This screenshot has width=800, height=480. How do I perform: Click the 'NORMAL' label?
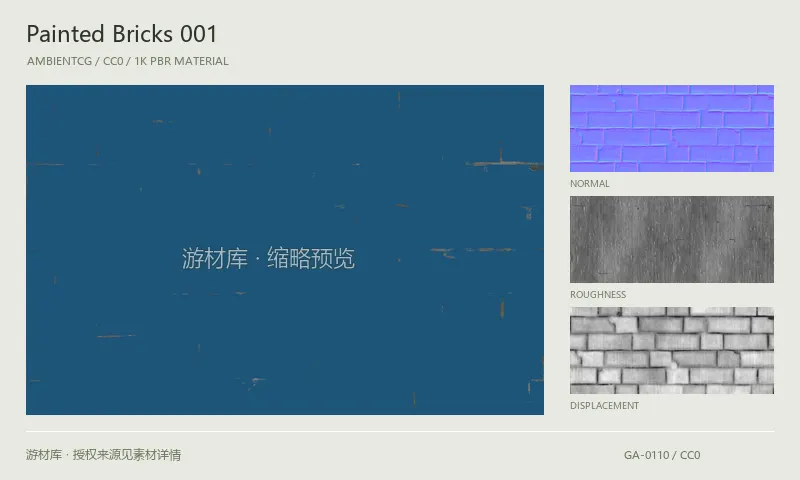pos(589,184)
